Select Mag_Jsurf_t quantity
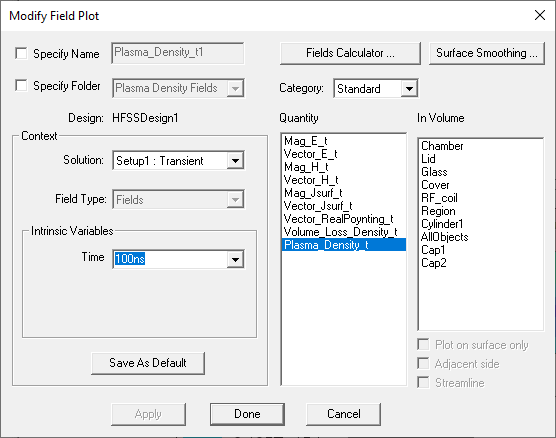 pyautogui.click(x=344, y=193)
